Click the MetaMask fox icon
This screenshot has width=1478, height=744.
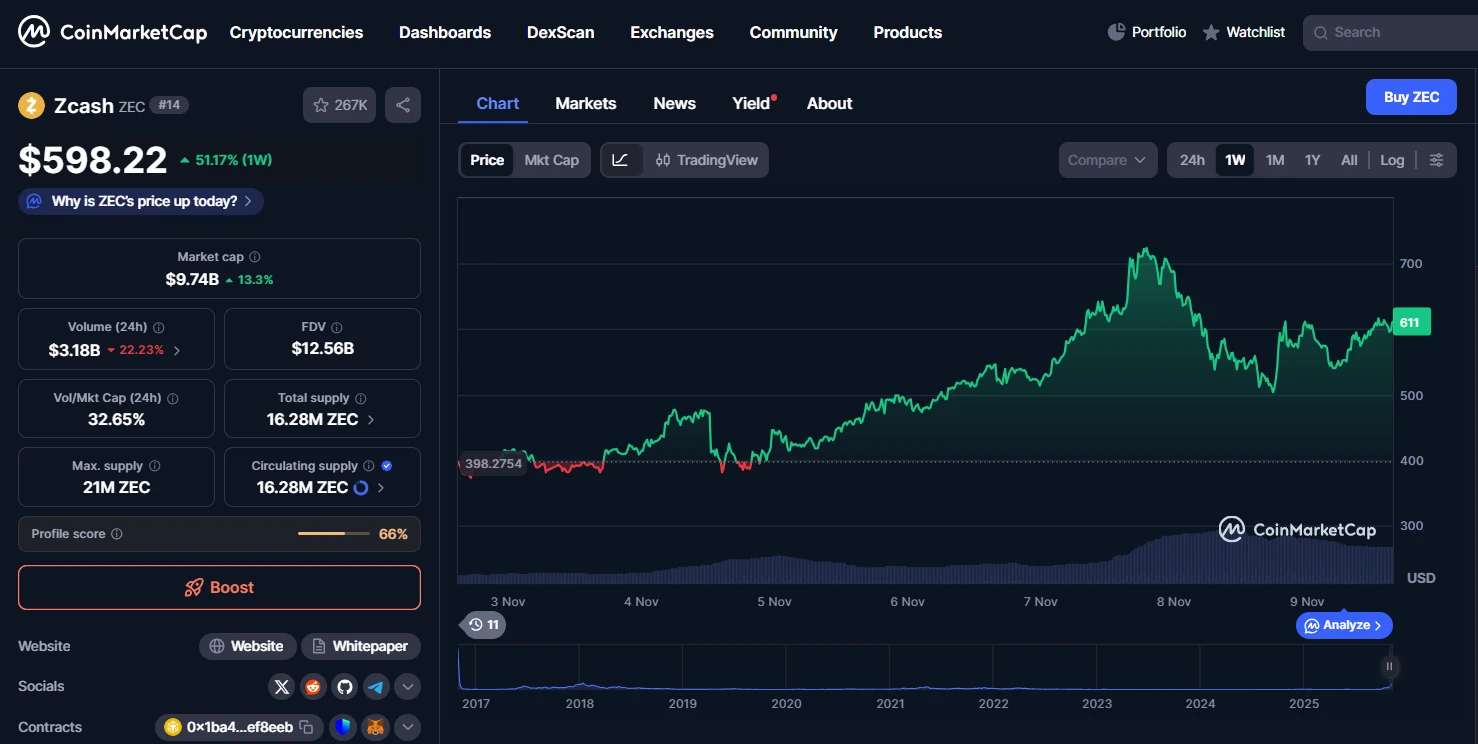click(x=376, y=727)
